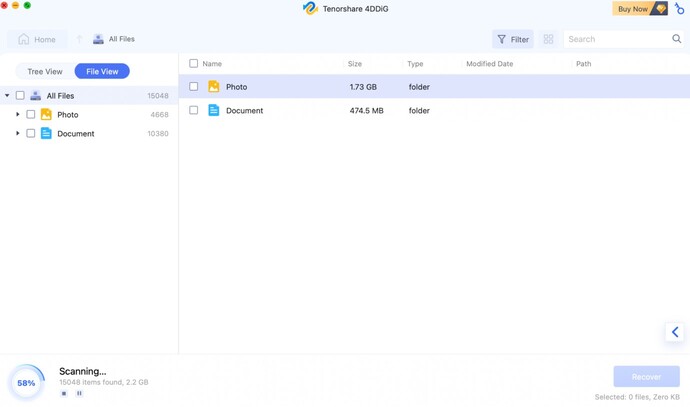The height and width of the screenshot is (407, 690).
Task: Click the Photo folder icon in file list
Action: pyautogui.click(x=213, y=87)
